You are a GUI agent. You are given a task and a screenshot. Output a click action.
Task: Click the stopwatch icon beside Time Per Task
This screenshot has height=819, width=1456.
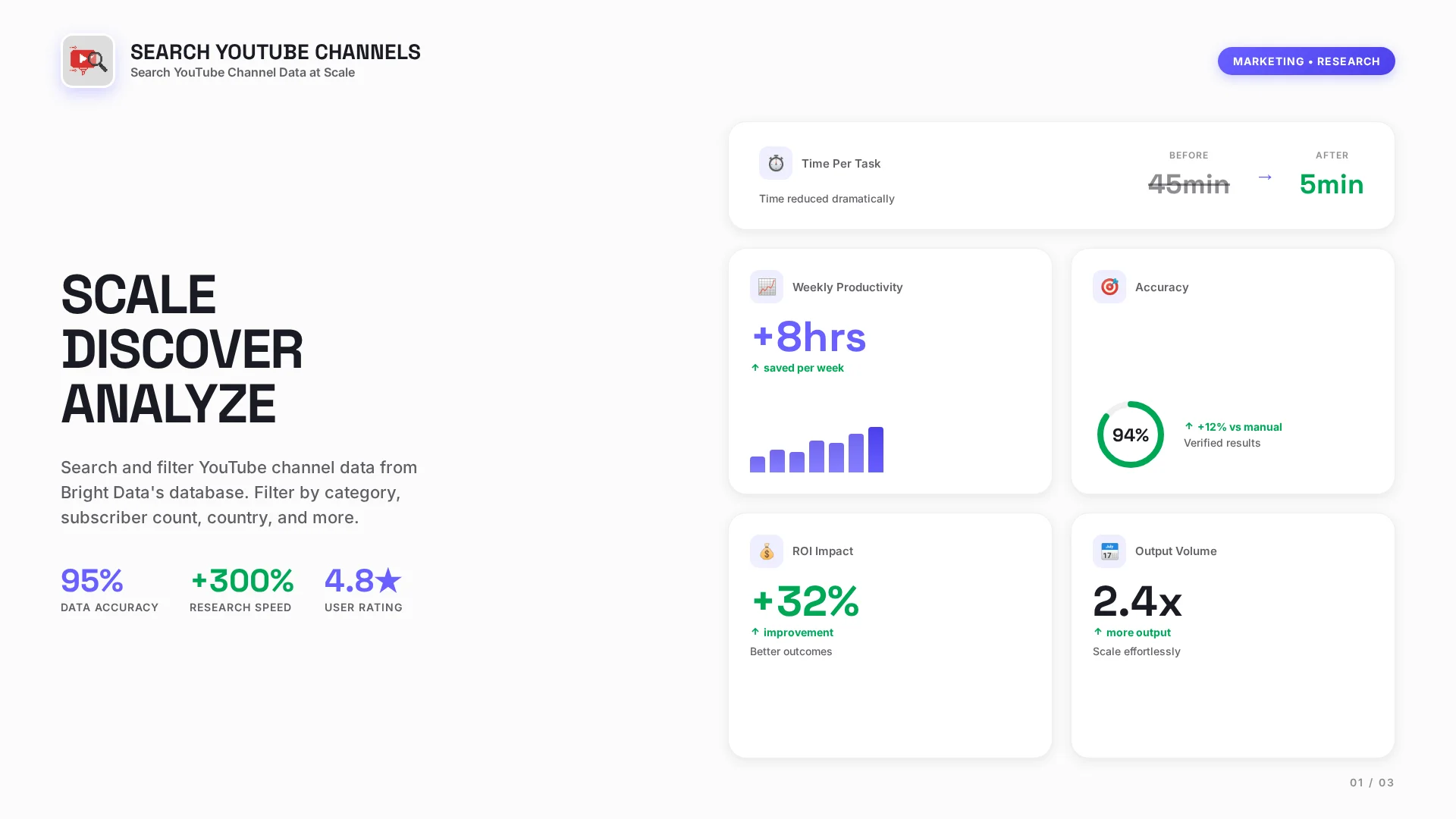[775, 163]
